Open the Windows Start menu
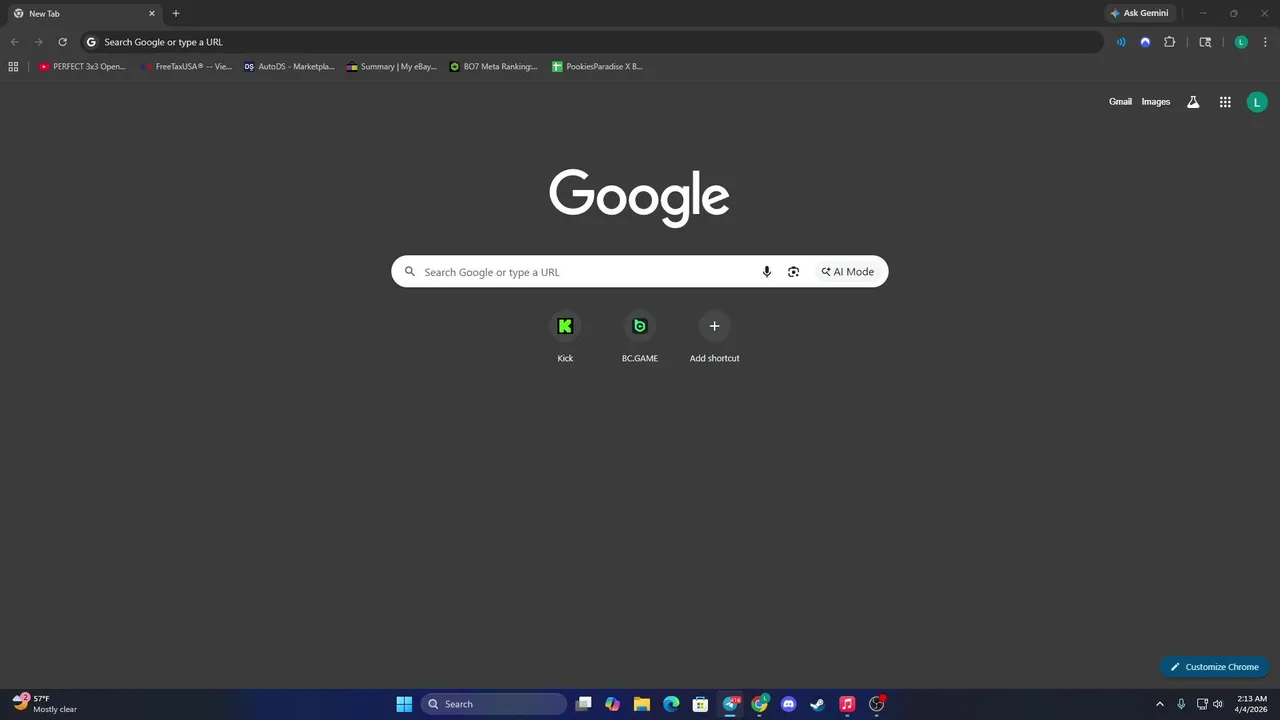 tap(404, 704)
